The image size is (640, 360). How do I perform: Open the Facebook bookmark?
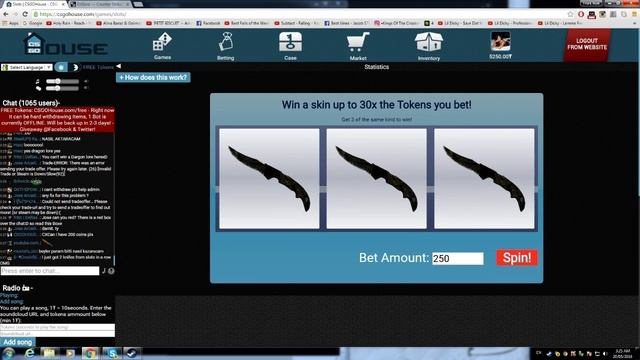[x=208, y=23]
